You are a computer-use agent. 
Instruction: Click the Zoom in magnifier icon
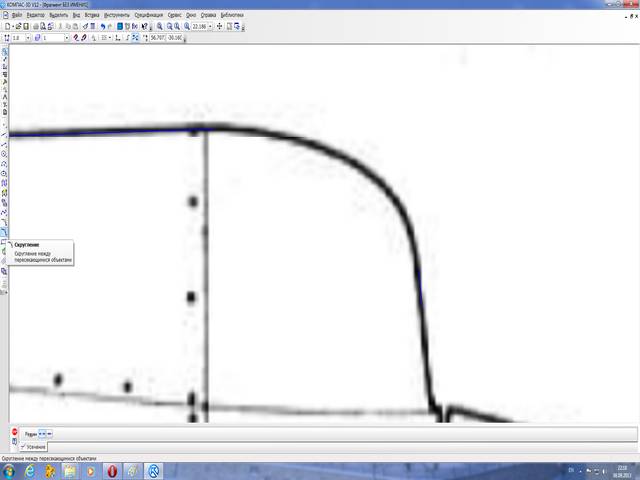(x=160, y=26)
